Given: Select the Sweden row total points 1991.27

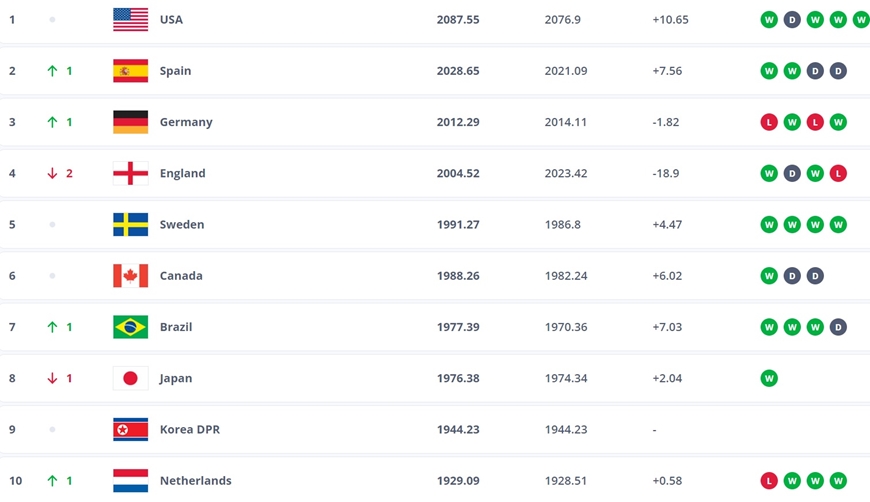Looking at the screenshot, I should pos(458,225).
